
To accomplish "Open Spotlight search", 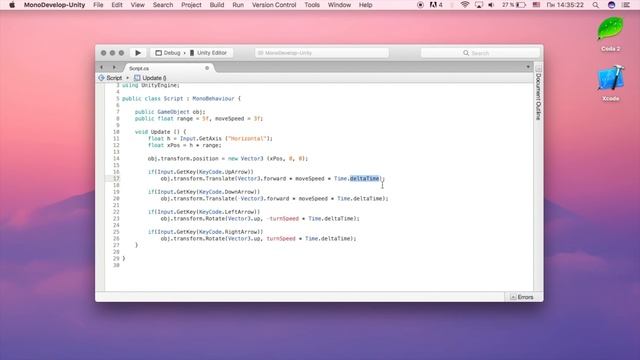I will point(596,5).
